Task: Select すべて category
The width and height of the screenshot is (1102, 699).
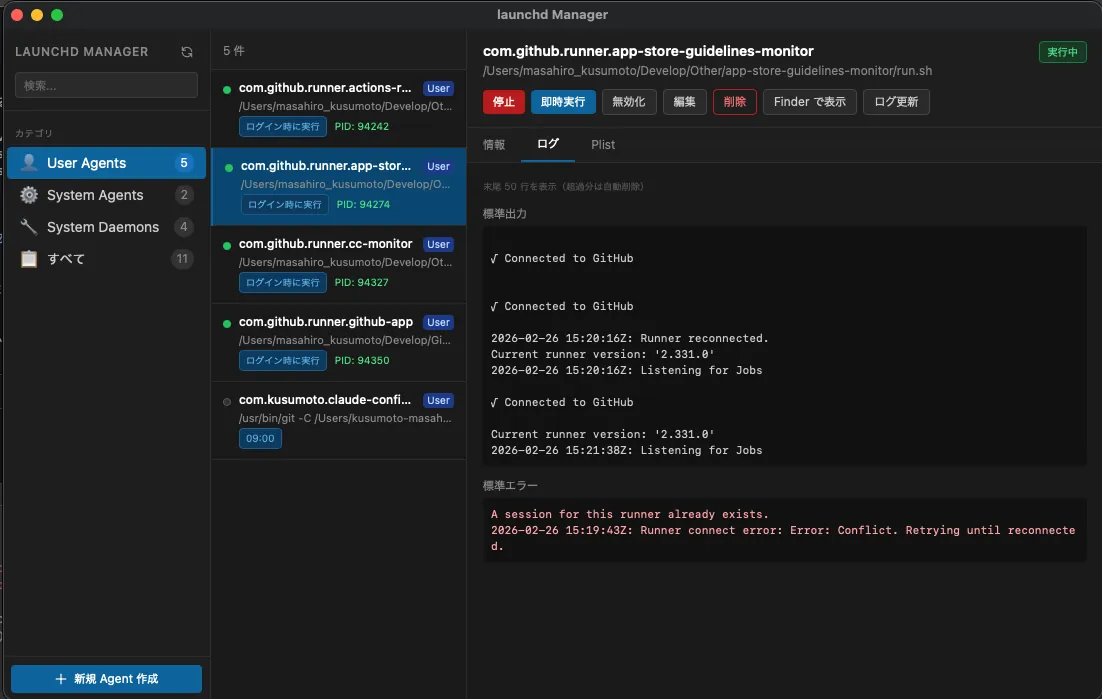Action: pos(106,259)
